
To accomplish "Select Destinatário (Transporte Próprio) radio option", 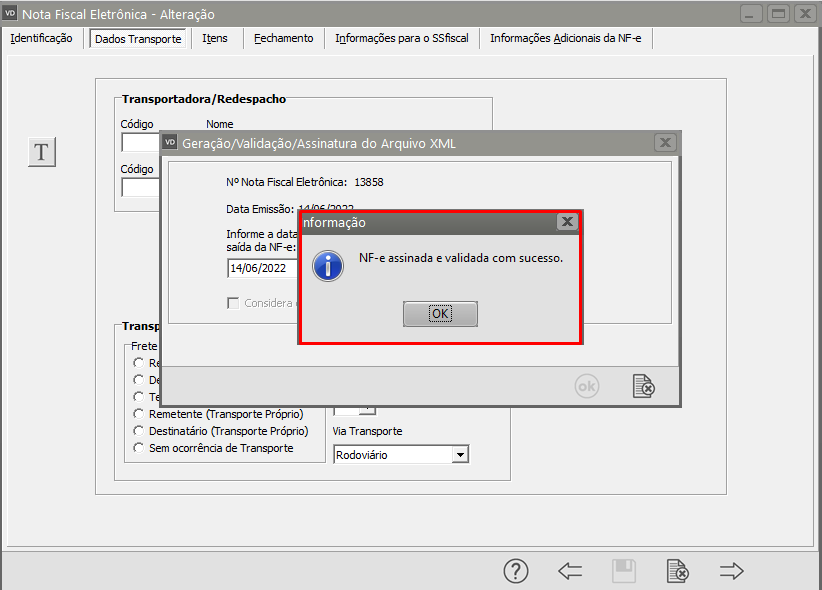I will click(x=139, y=431).
